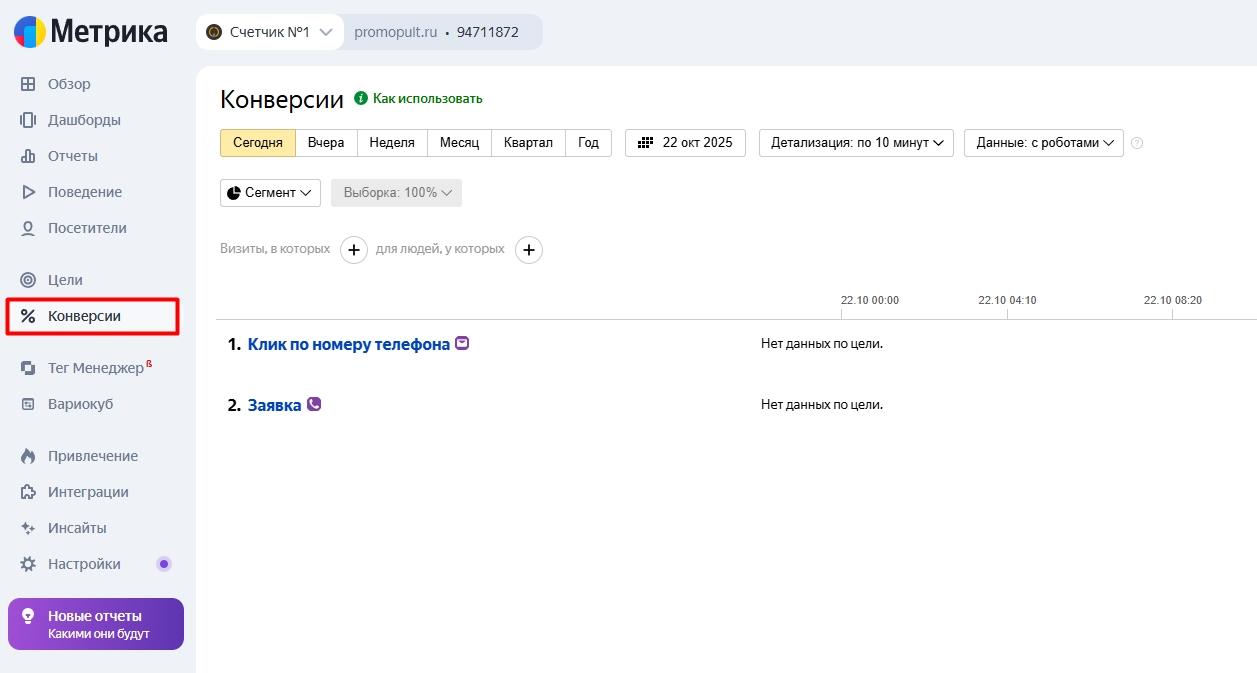Add visit condition with plus button

click(354, 250)
